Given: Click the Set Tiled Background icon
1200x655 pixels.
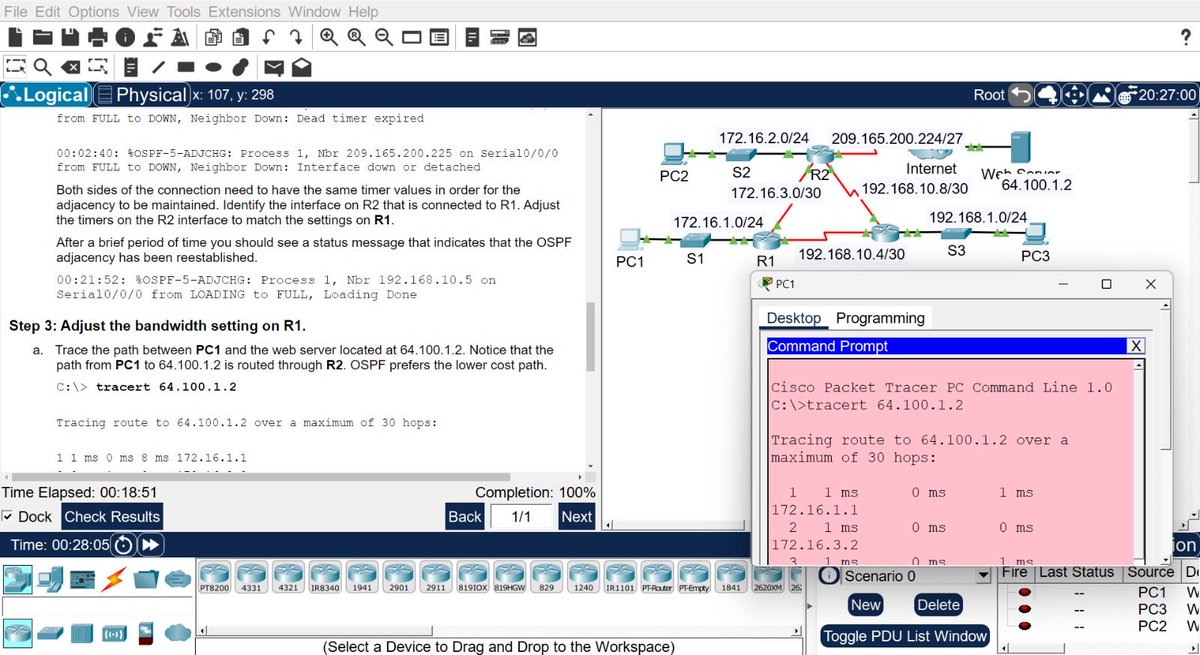Looking at the screenshot, I should (x=1104, y=94).
